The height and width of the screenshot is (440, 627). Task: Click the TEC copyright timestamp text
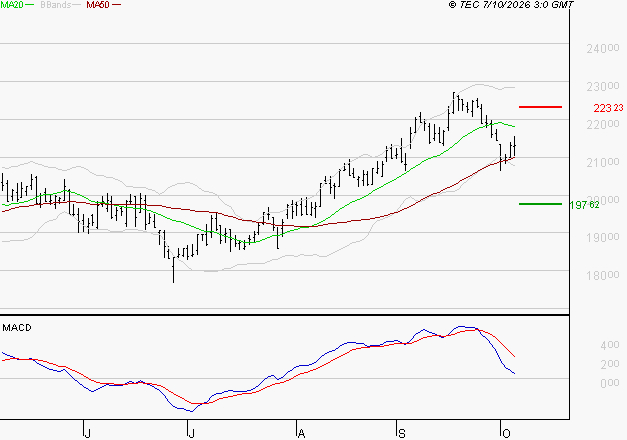[x=511, y=5]
